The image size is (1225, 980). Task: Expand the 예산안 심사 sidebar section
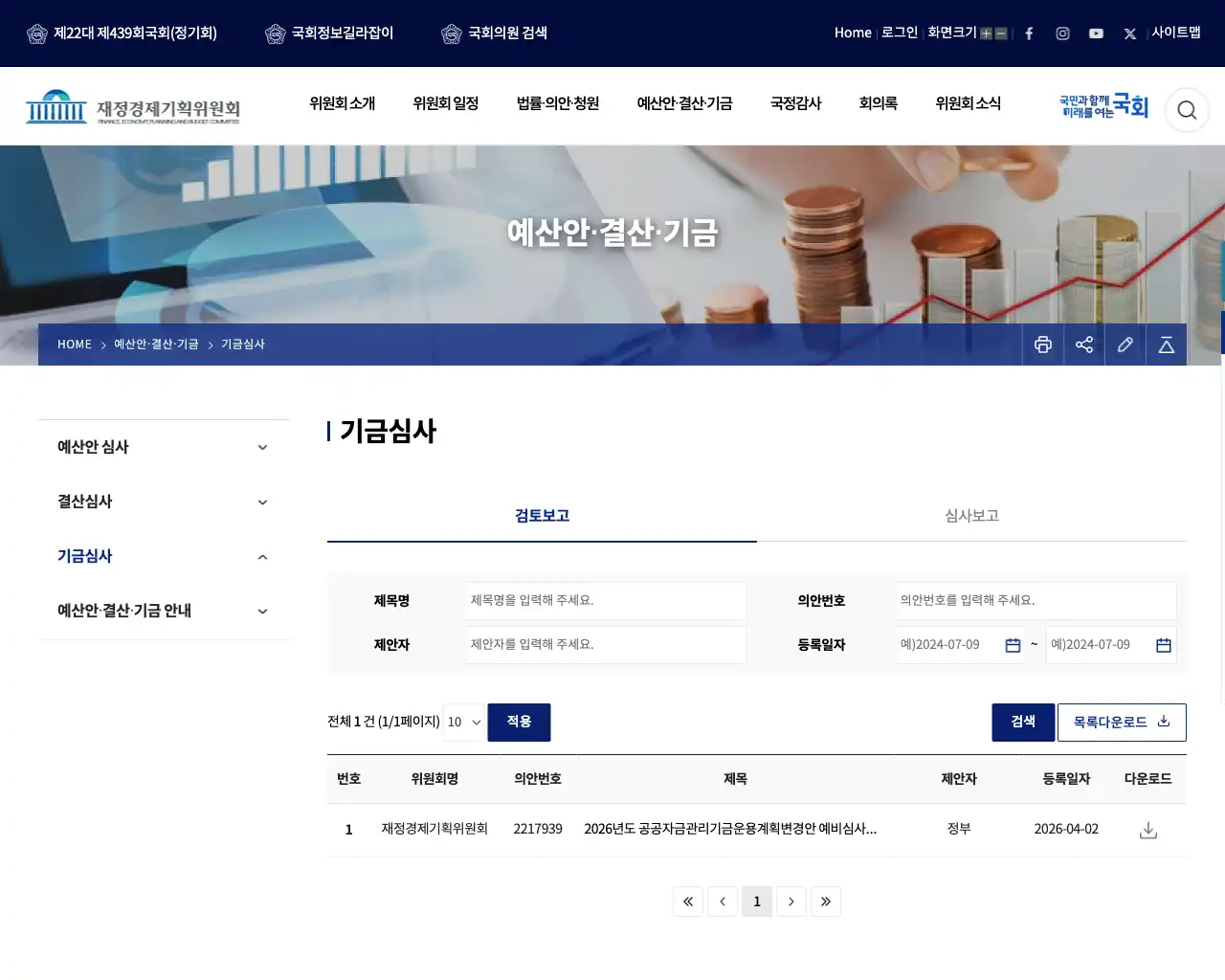tap(164, 447)
